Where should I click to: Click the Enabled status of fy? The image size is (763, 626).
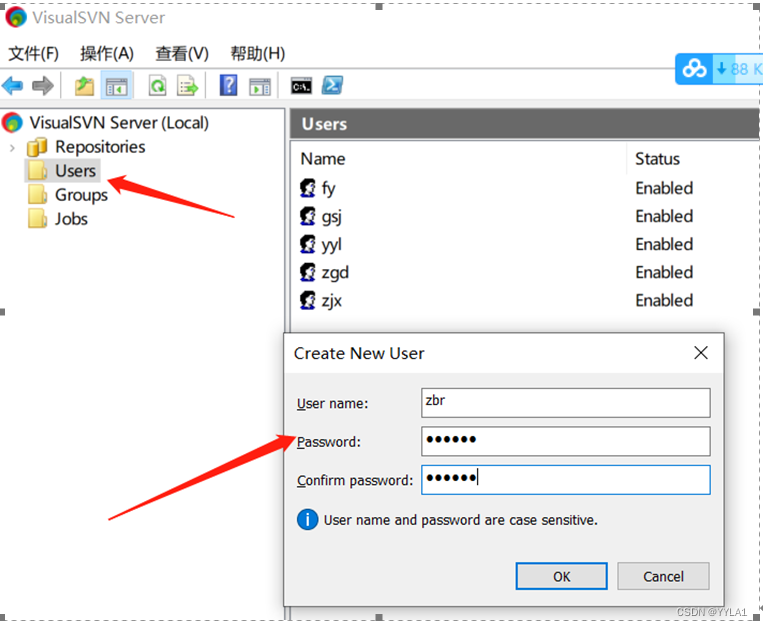click(x=664, y=188)
